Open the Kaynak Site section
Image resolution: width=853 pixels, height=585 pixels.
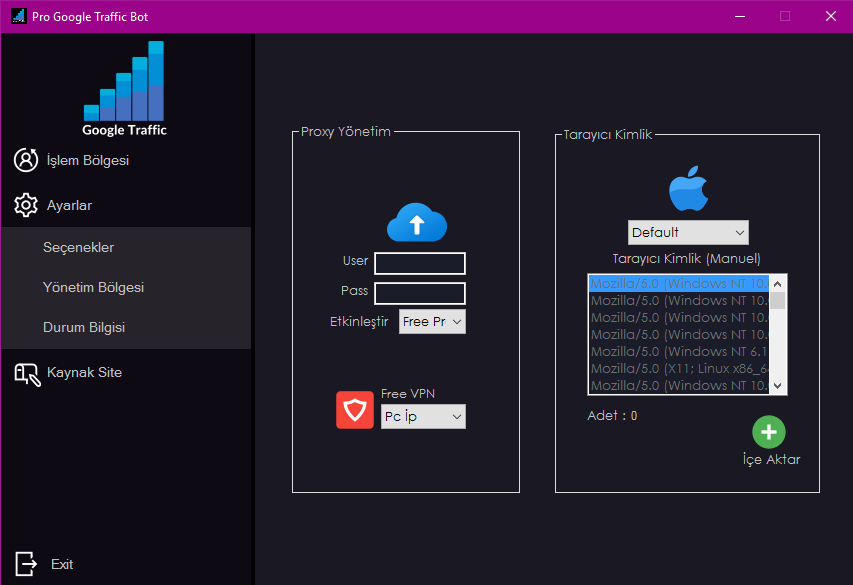coord(84,373)
